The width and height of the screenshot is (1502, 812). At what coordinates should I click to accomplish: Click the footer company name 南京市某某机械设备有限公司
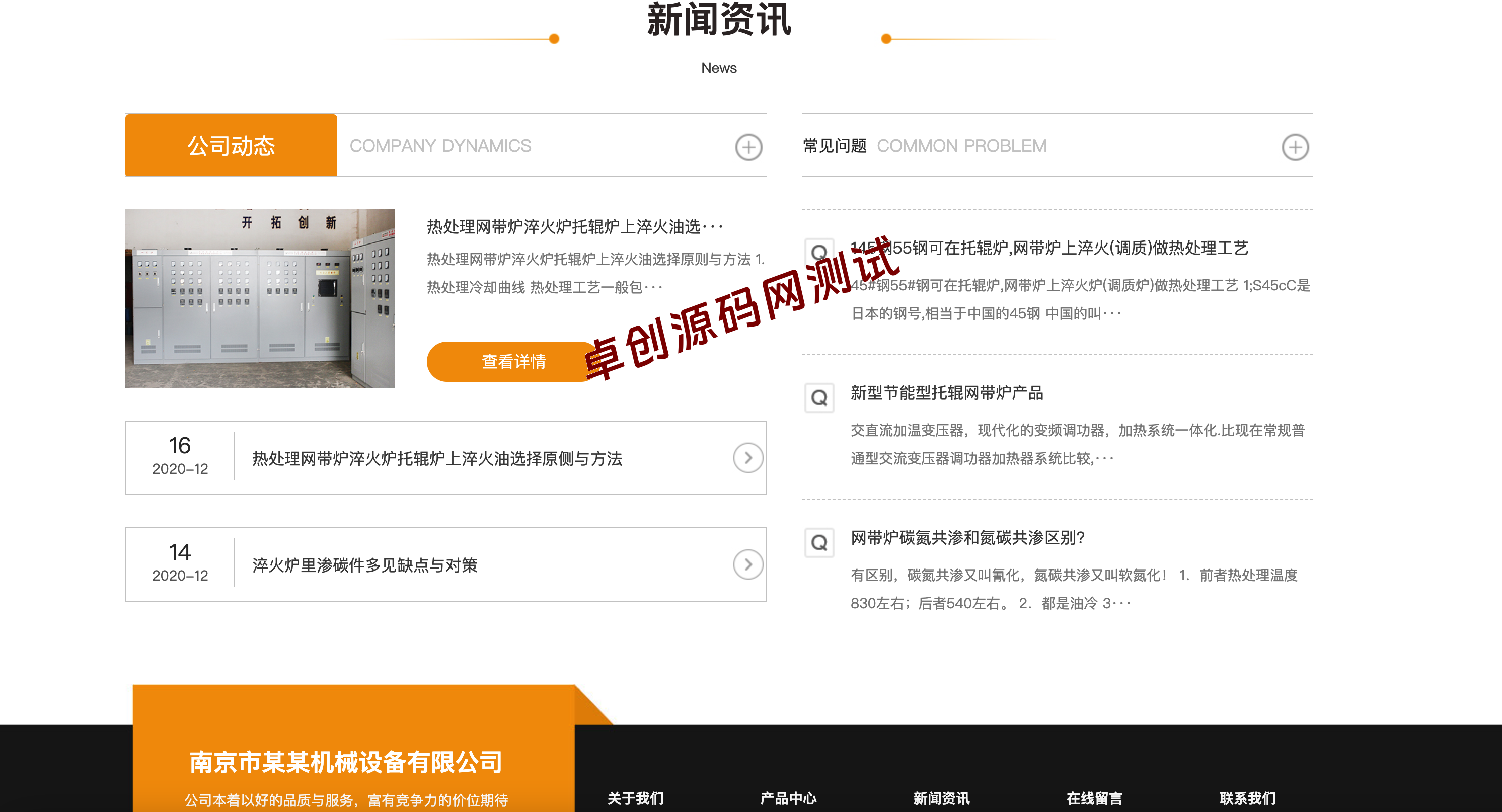(346, 762)
